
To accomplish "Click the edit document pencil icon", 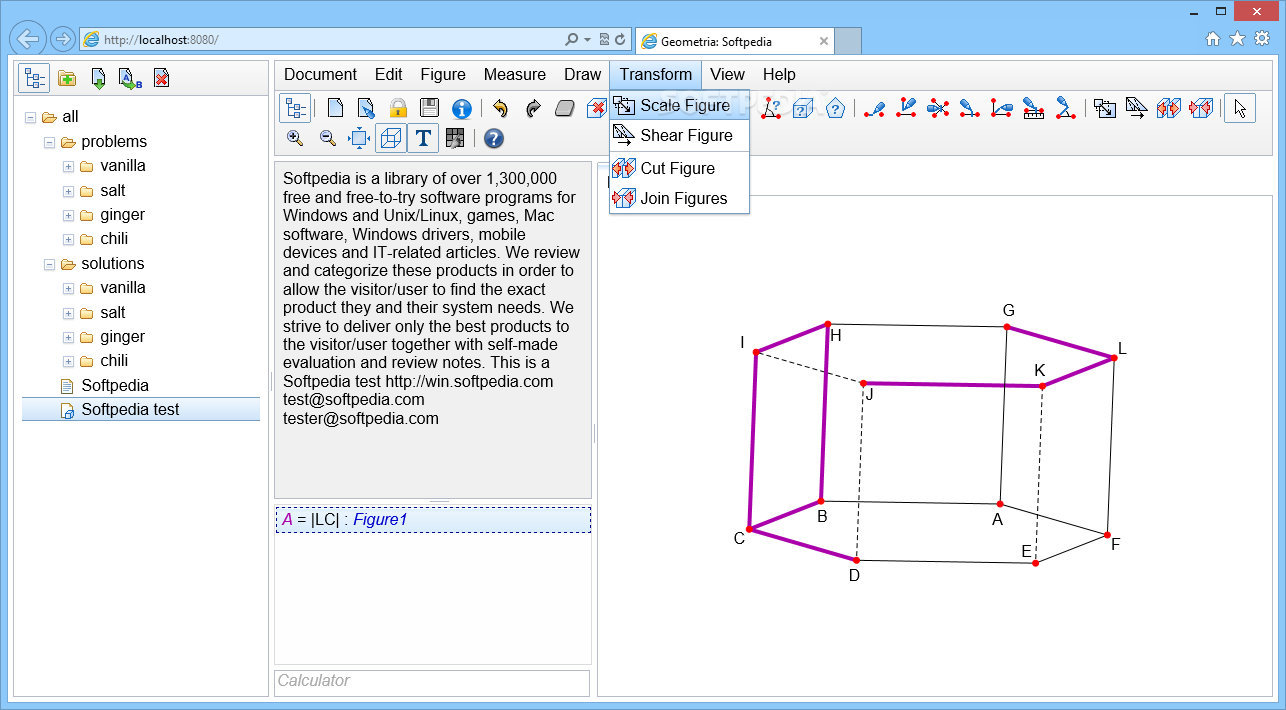I will (x=367, y=108).
